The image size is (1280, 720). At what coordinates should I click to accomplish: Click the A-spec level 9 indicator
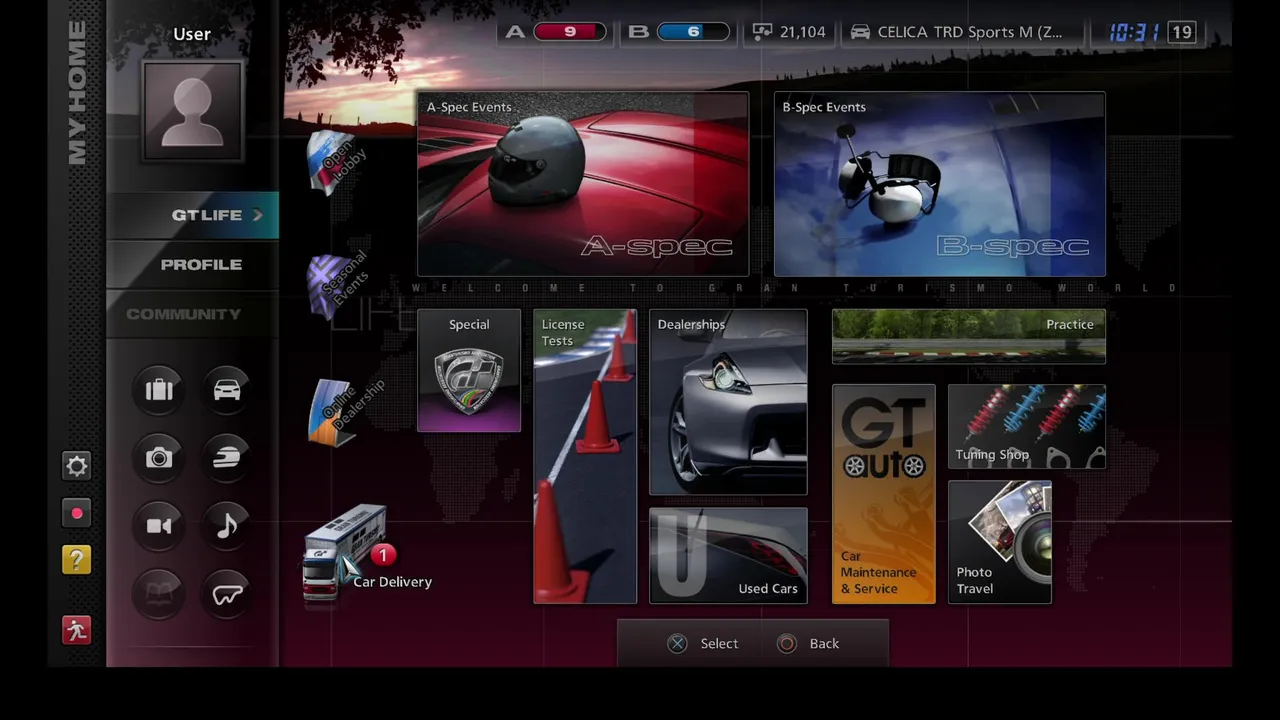(556, 32)
